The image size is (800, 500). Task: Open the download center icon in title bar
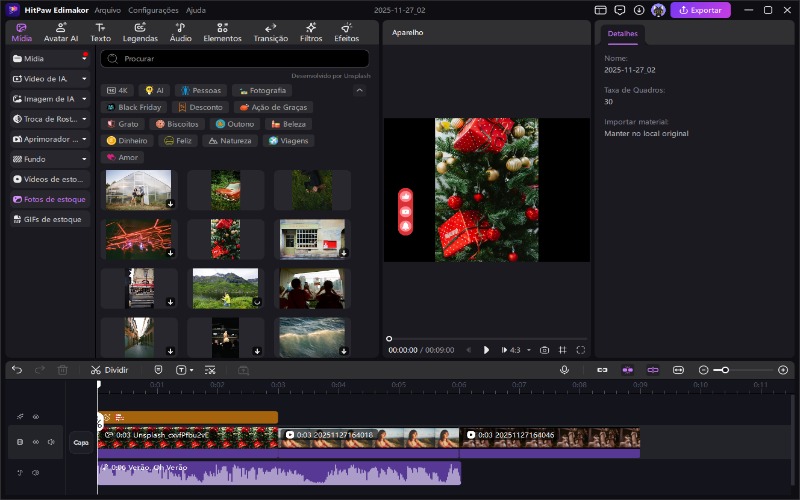coord(639,10)
